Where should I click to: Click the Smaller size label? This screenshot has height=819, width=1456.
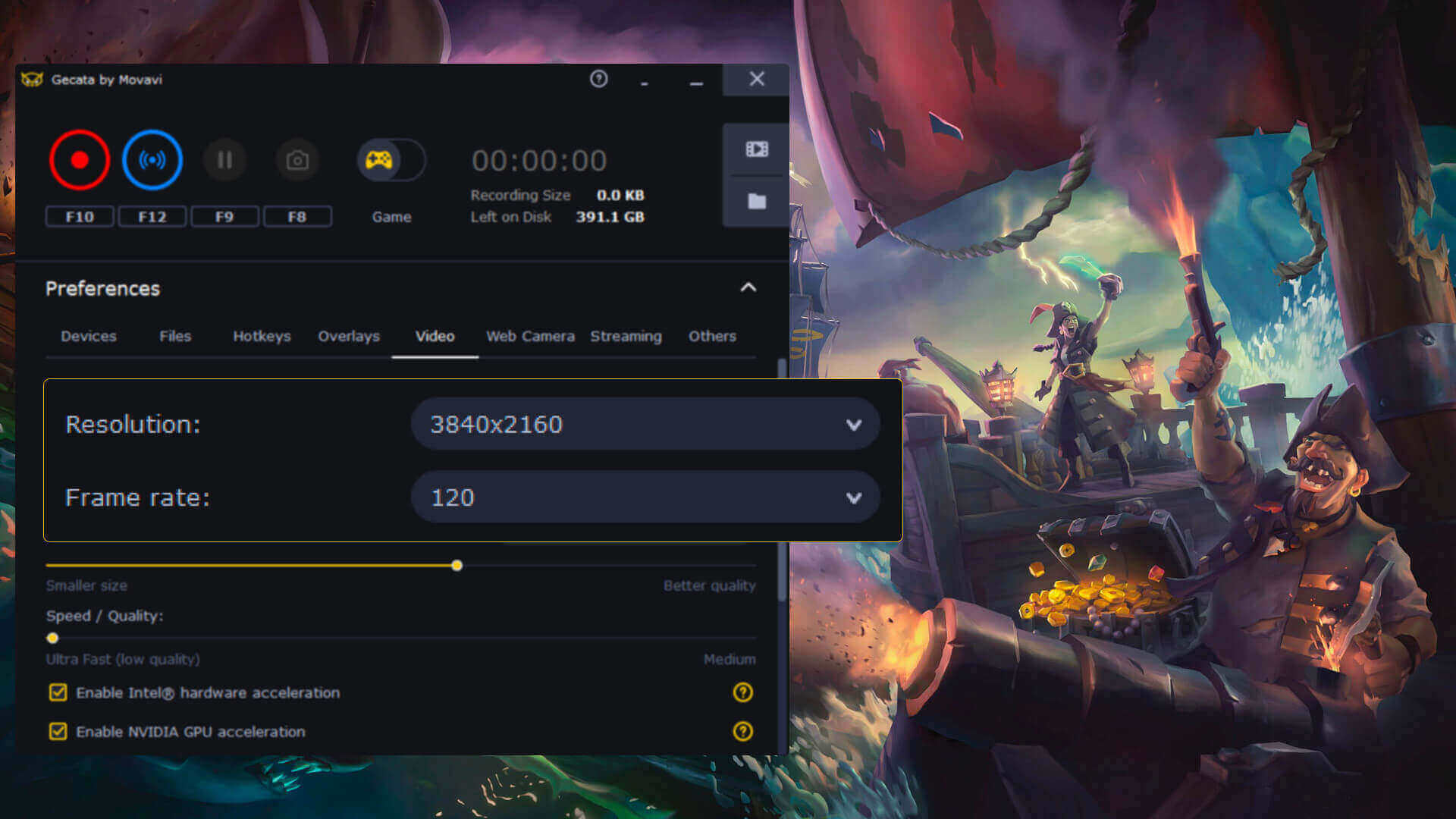click(86, 585)
